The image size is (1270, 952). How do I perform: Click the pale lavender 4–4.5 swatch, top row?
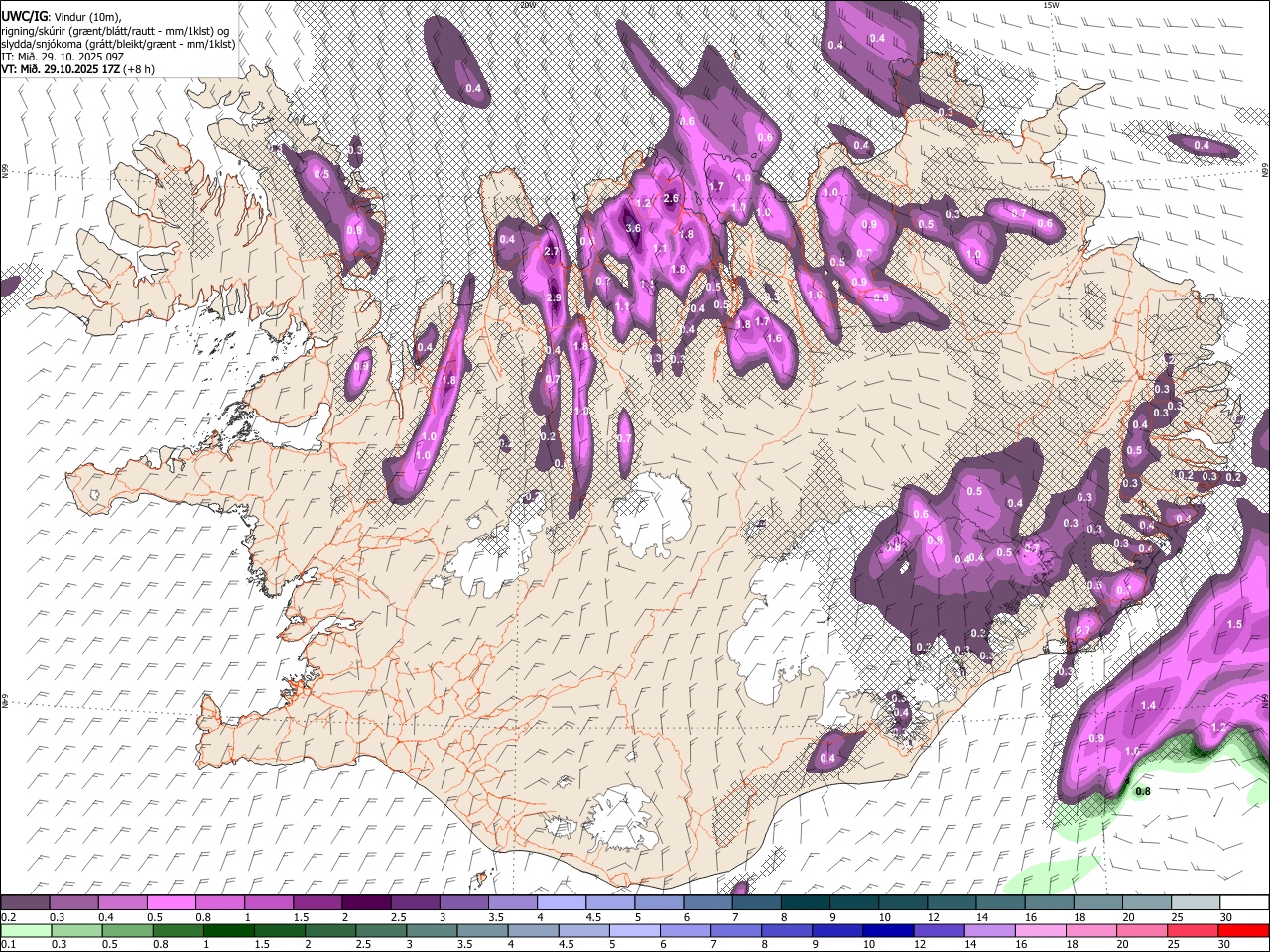[562, 902]
